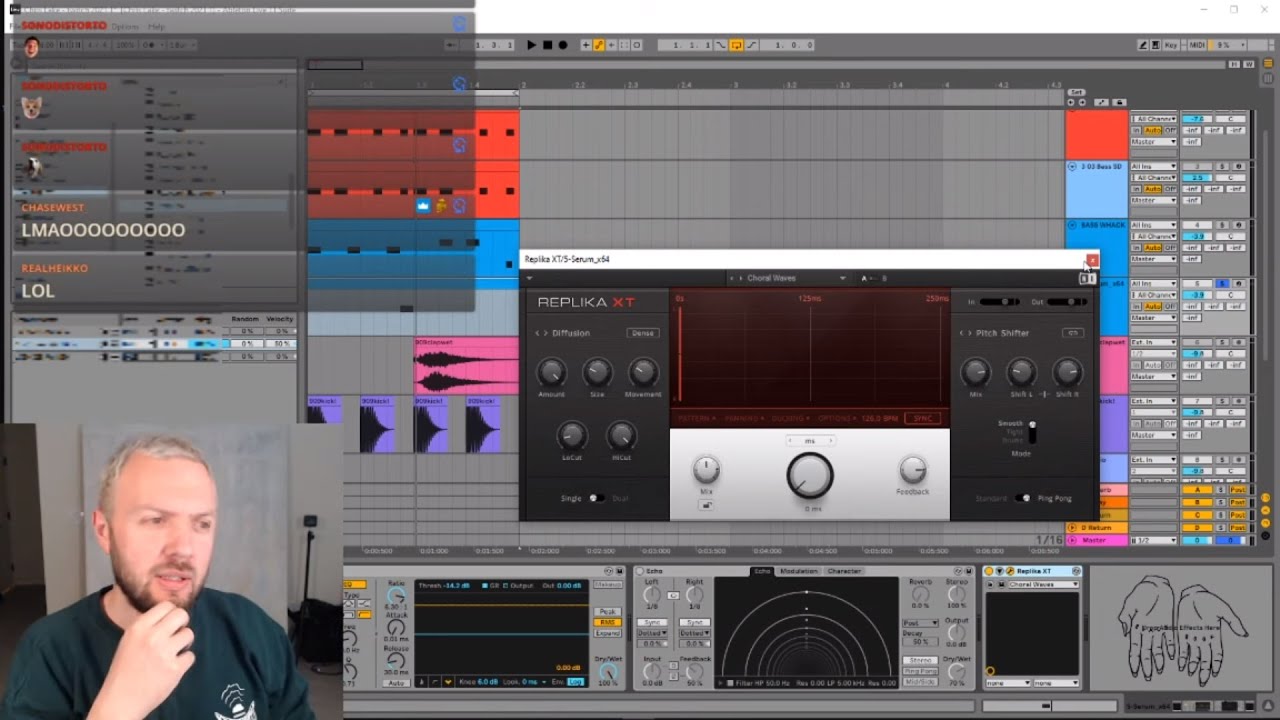
Task: Click the NI logo icon in Replika XT
Action: pyautogui.click(x=1086, y=279)
